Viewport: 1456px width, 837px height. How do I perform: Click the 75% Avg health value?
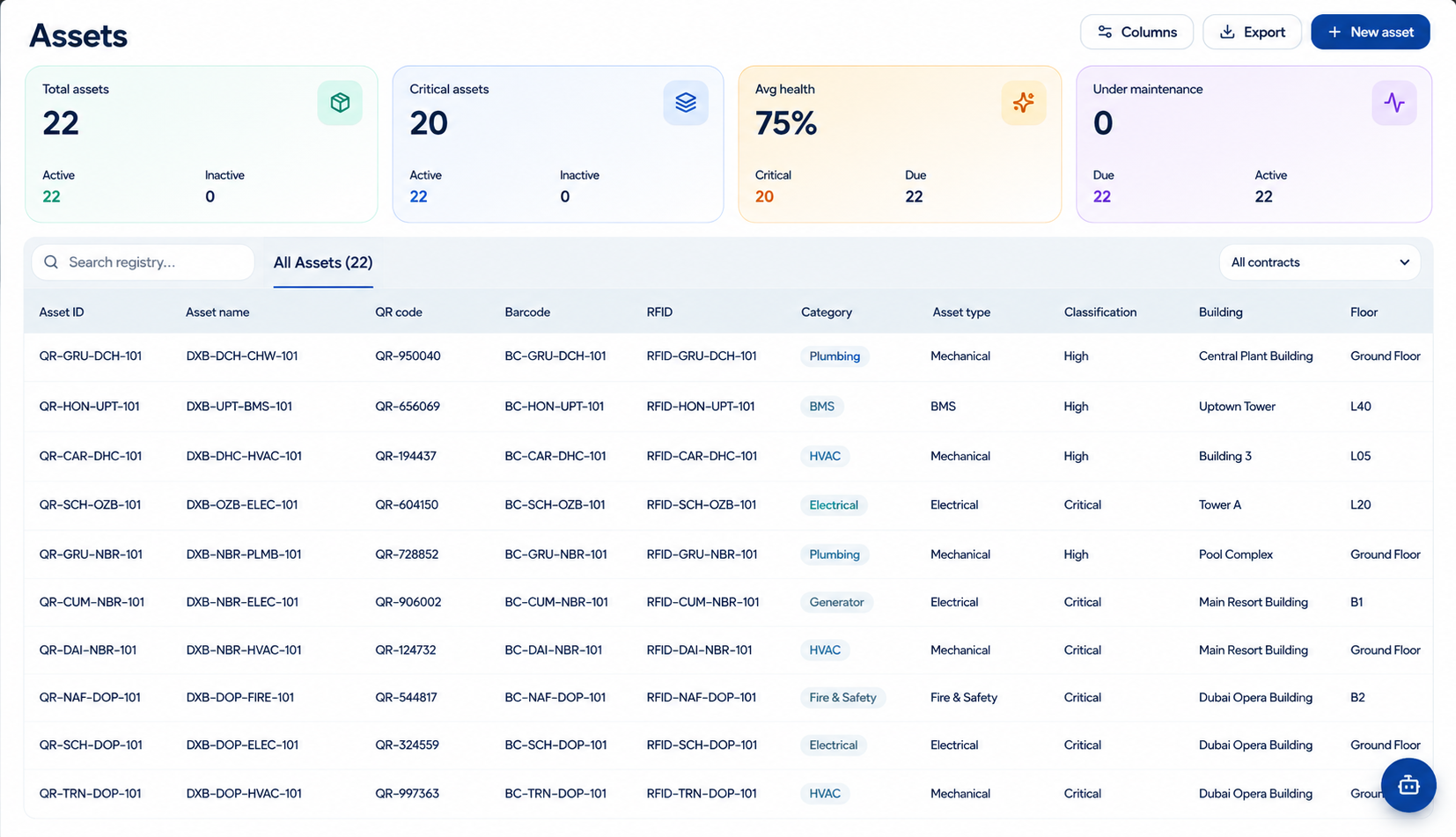[786, 123]
